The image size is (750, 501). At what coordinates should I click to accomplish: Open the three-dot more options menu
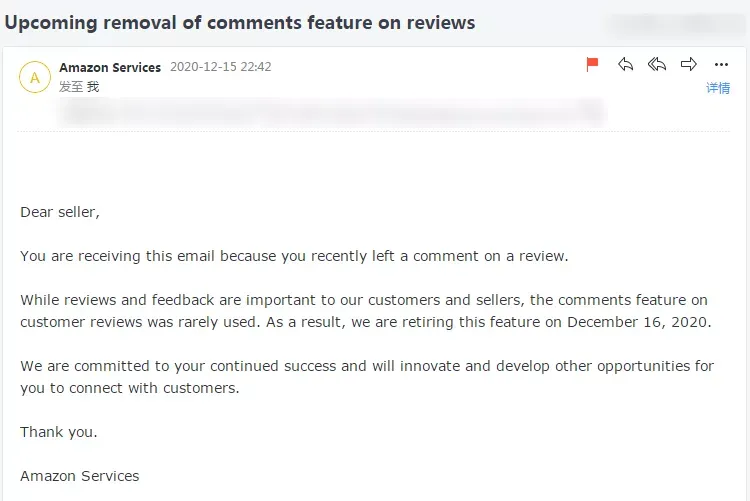[x=721, y=65]
